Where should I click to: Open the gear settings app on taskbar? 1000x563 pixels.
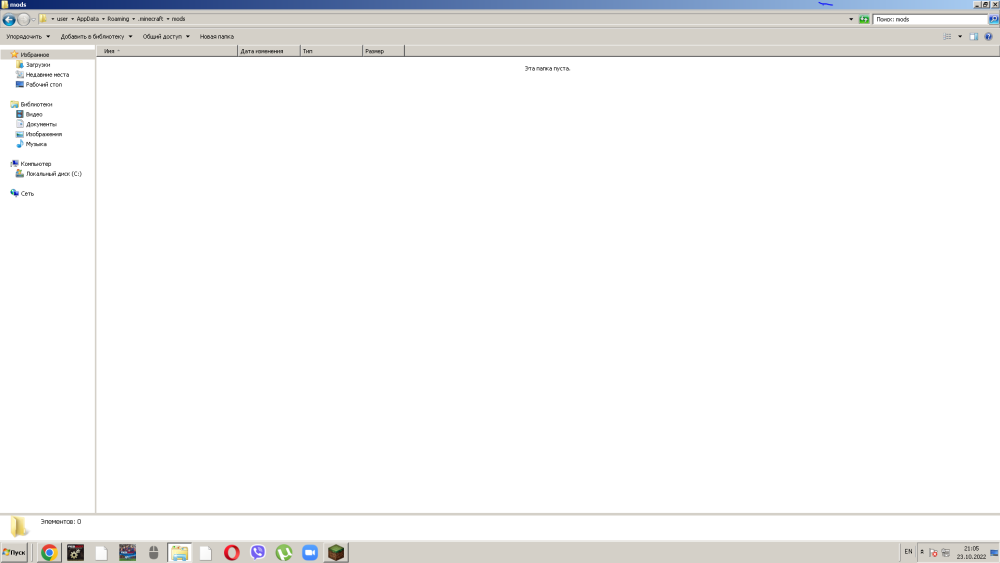(x=75, y=552)
